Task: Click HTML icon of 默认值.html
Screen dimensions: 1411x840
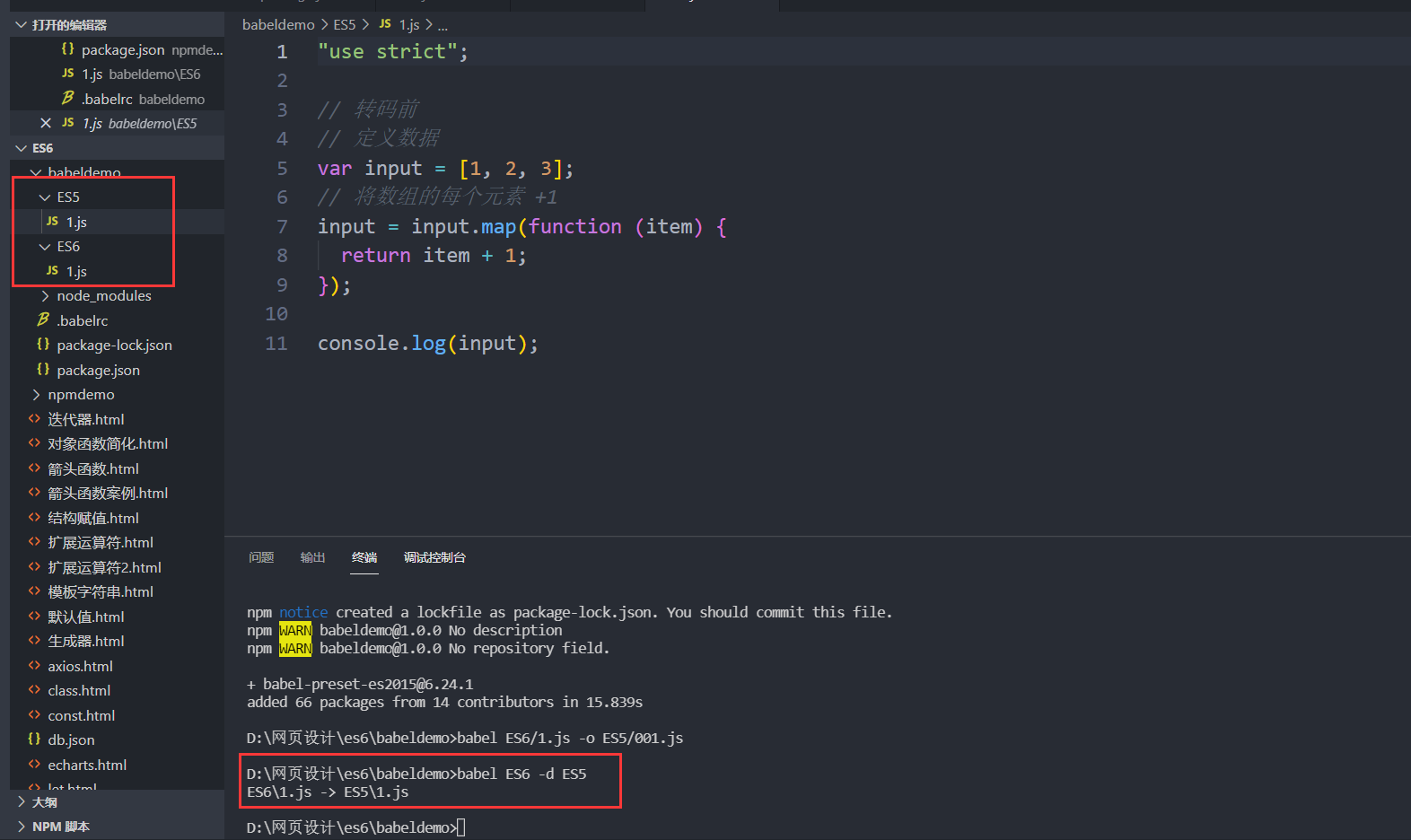Action: [x=34, y=616]
